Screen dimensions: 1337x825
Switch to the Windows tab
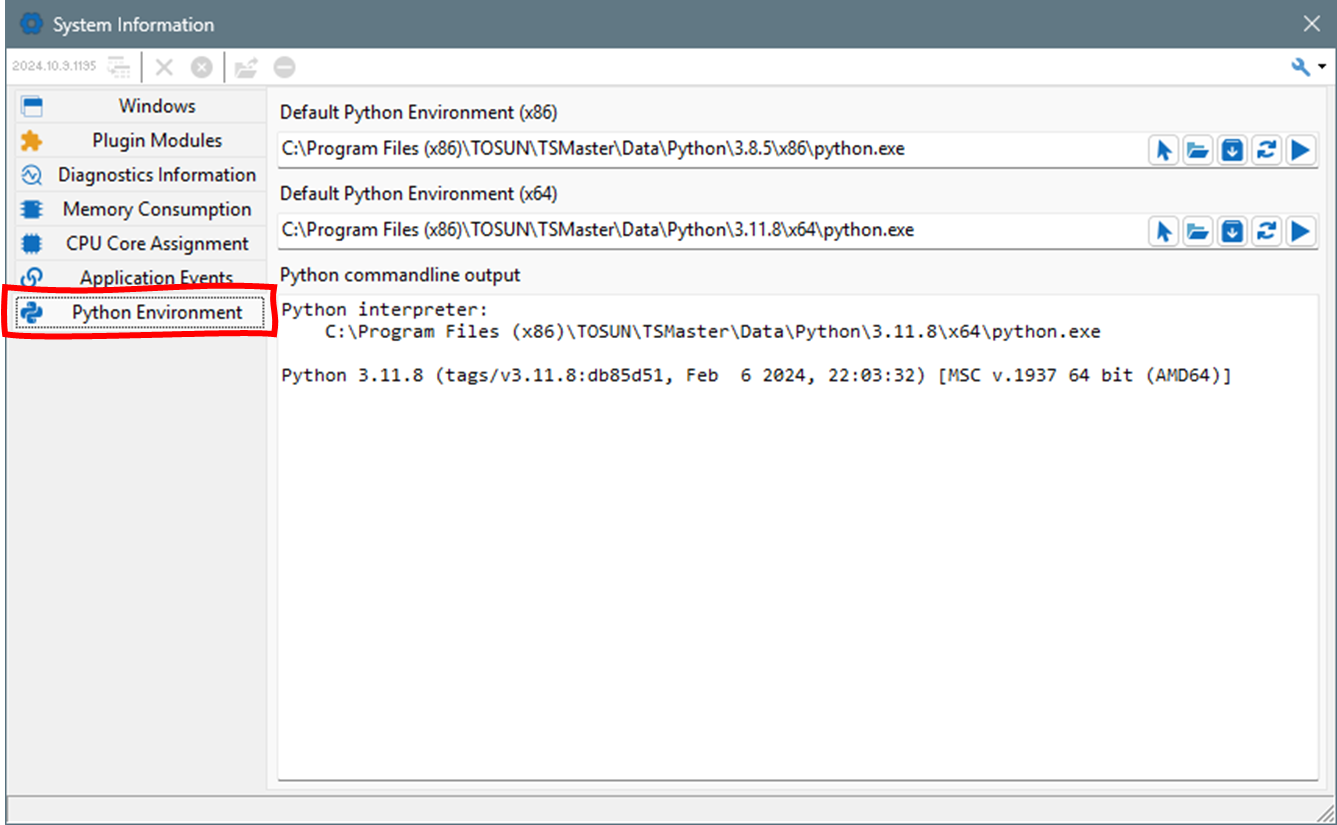click(138, 106)
